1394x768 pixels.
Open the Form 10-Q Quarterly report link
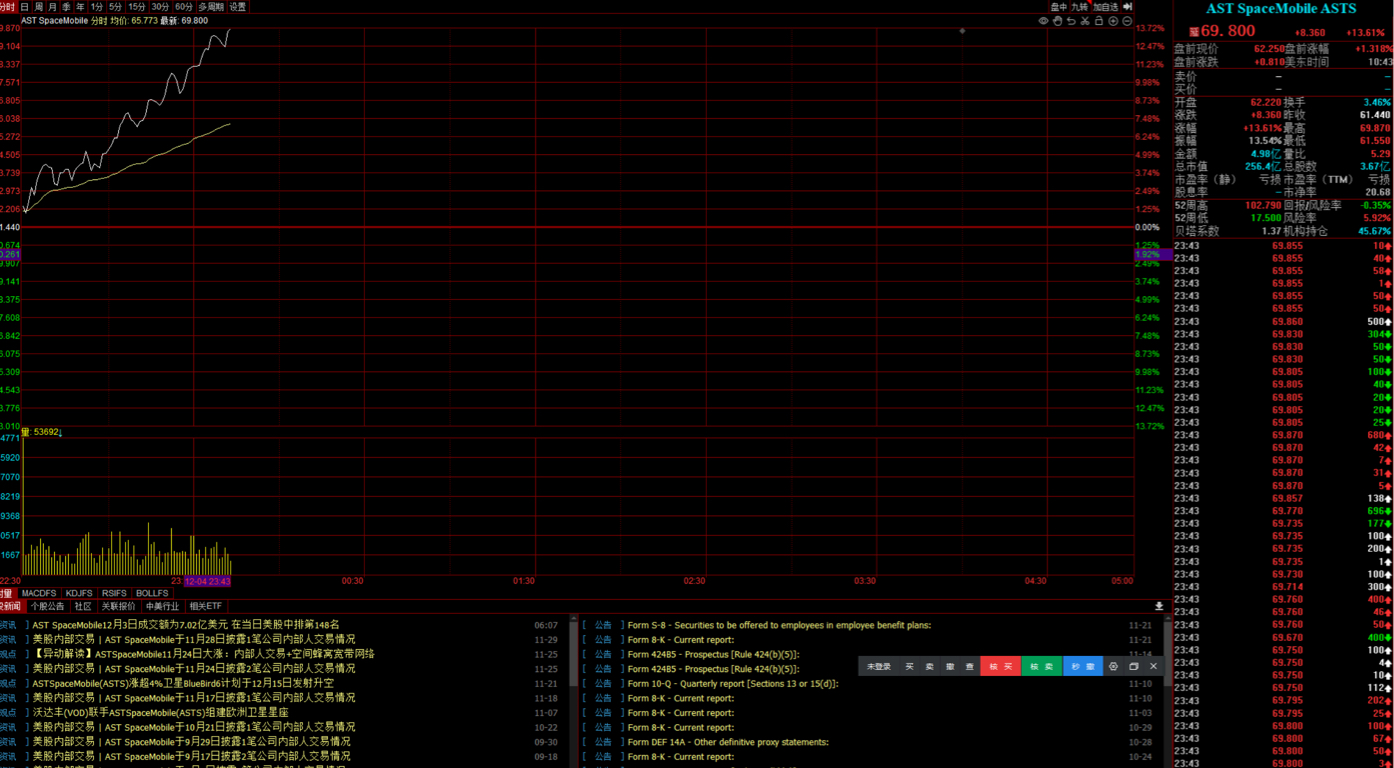tap(732, 684)
